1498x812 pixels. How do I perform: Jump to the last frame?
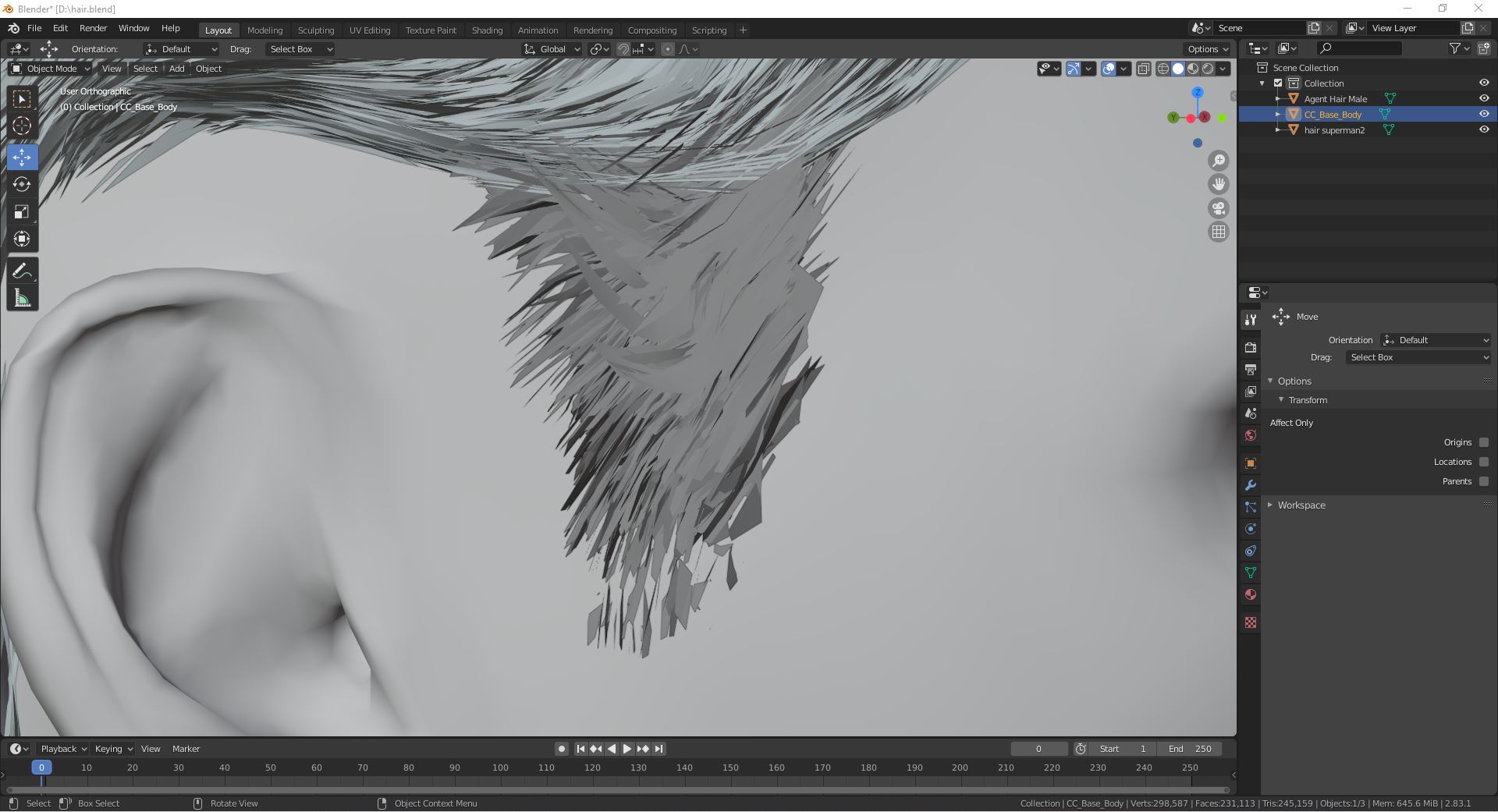(658, 749)
